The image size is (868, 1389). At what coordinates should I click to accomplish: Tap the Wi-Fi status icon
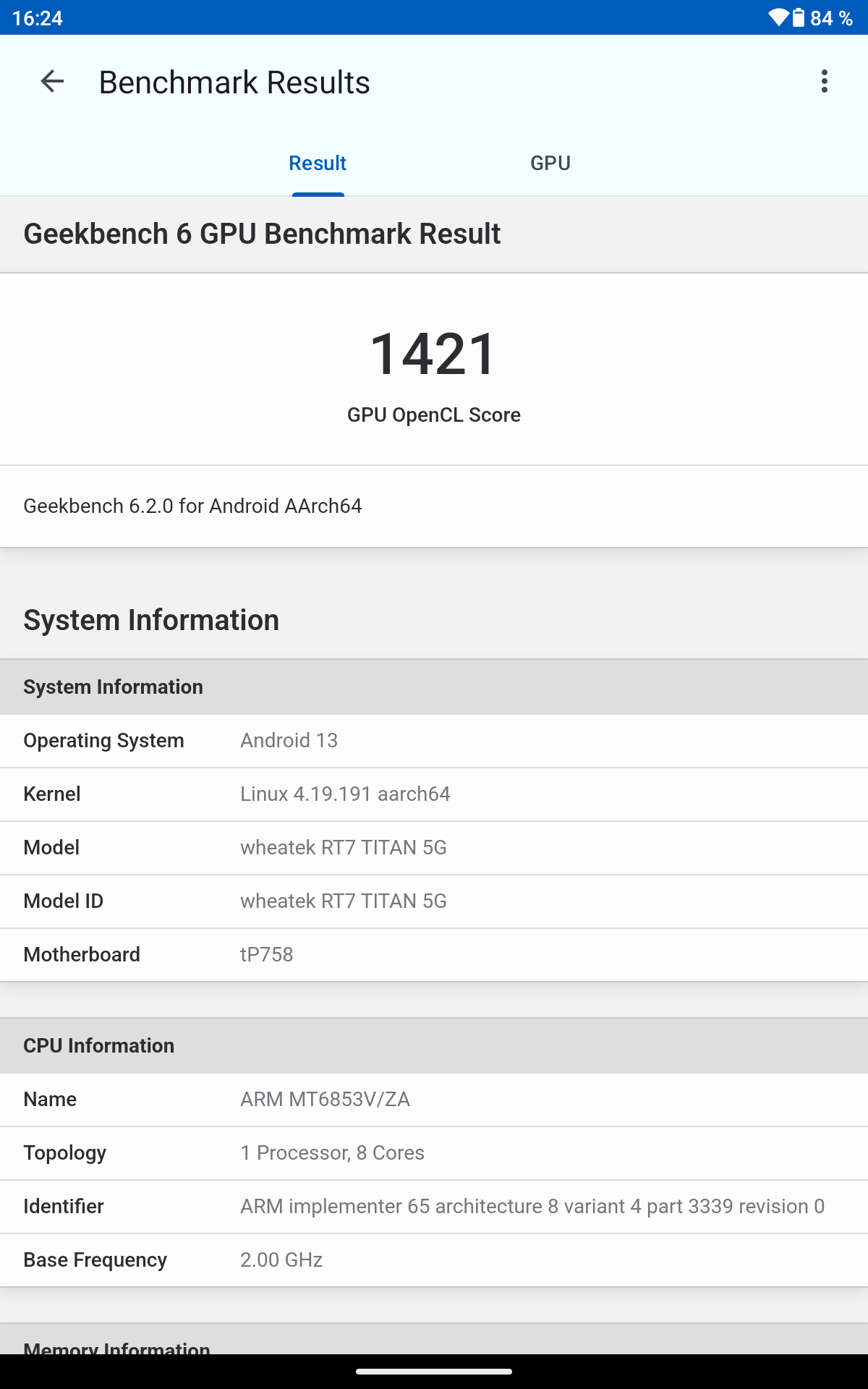tap(778, 17)
